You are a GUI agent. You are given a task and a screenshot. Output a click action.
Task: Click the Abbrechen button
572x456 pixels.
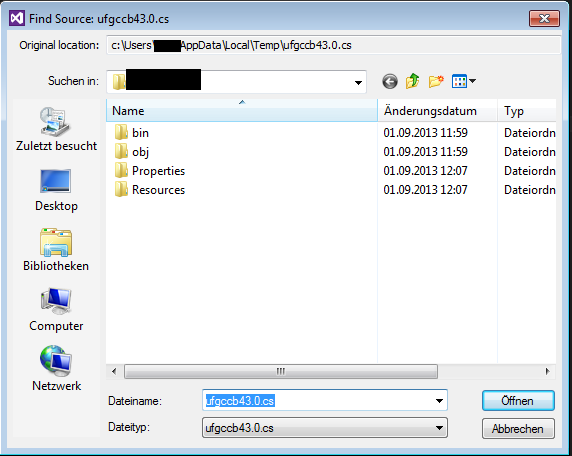point(518,429)
